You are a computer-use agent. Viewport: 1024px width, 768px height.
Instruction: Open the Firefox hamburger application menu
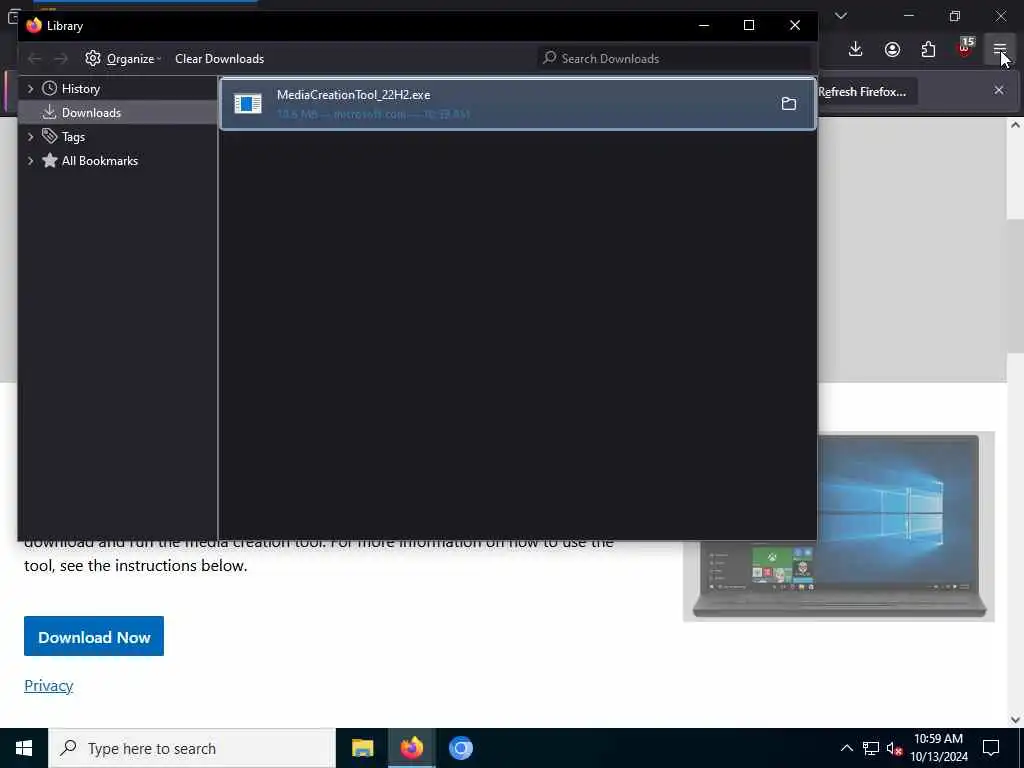1000,50
